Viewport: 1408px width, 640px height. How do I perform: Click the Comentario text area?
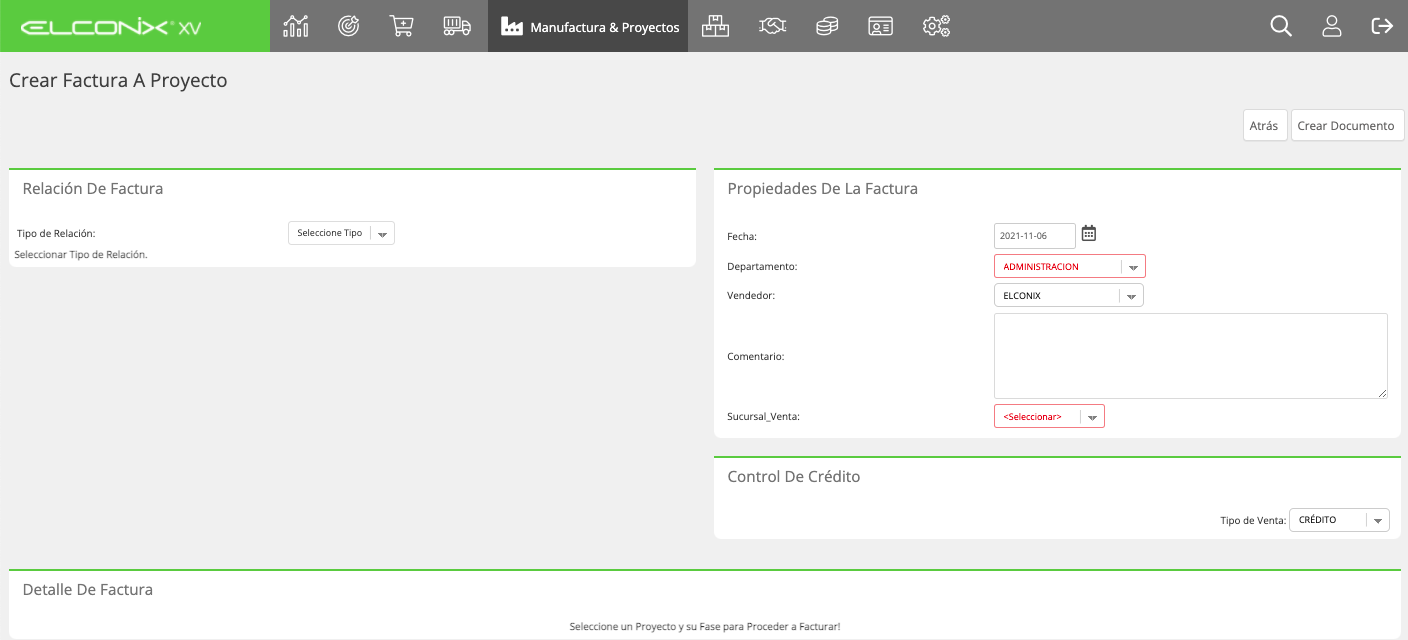1191,356
